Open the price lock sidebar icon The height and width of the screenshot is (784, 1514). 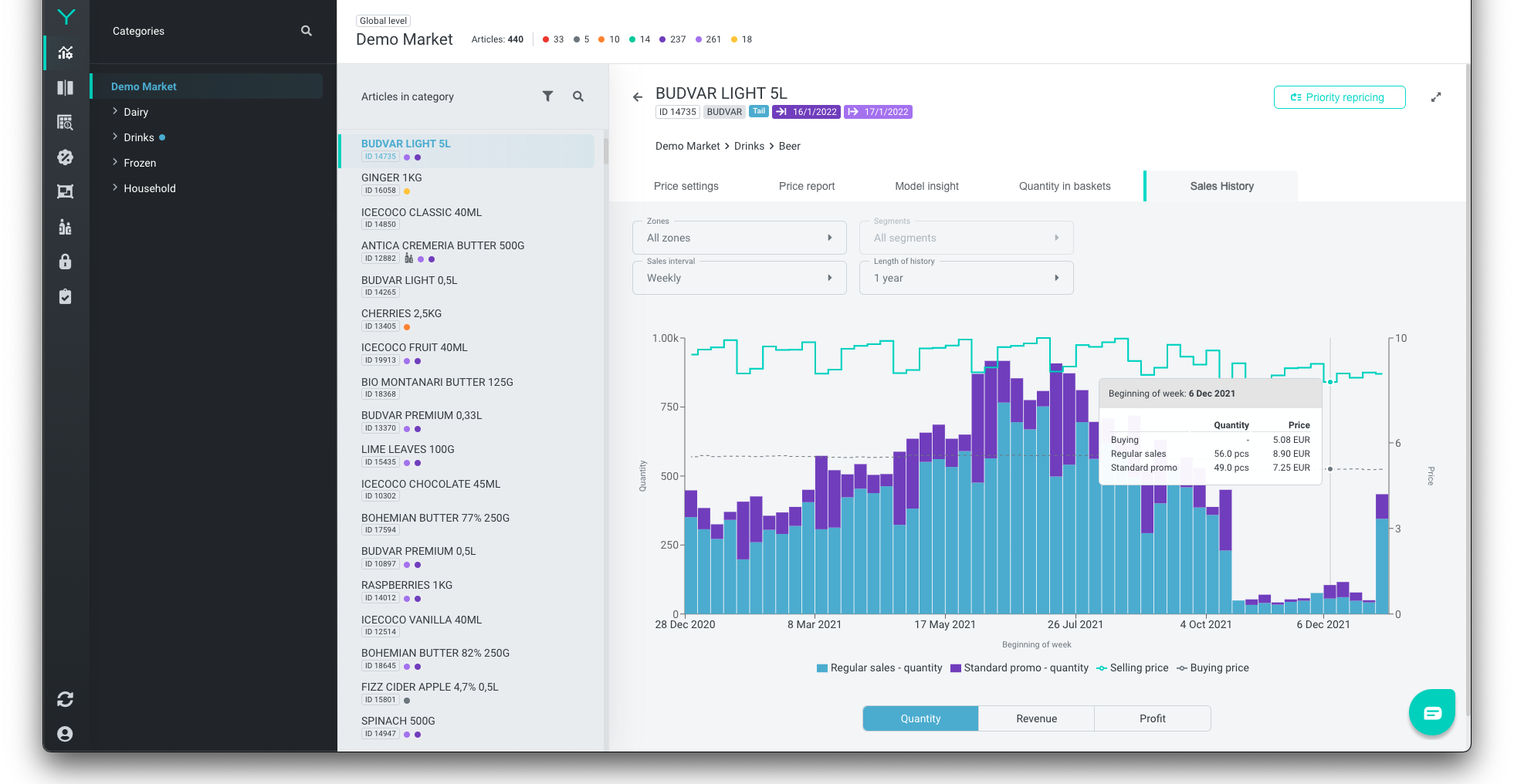66,262
